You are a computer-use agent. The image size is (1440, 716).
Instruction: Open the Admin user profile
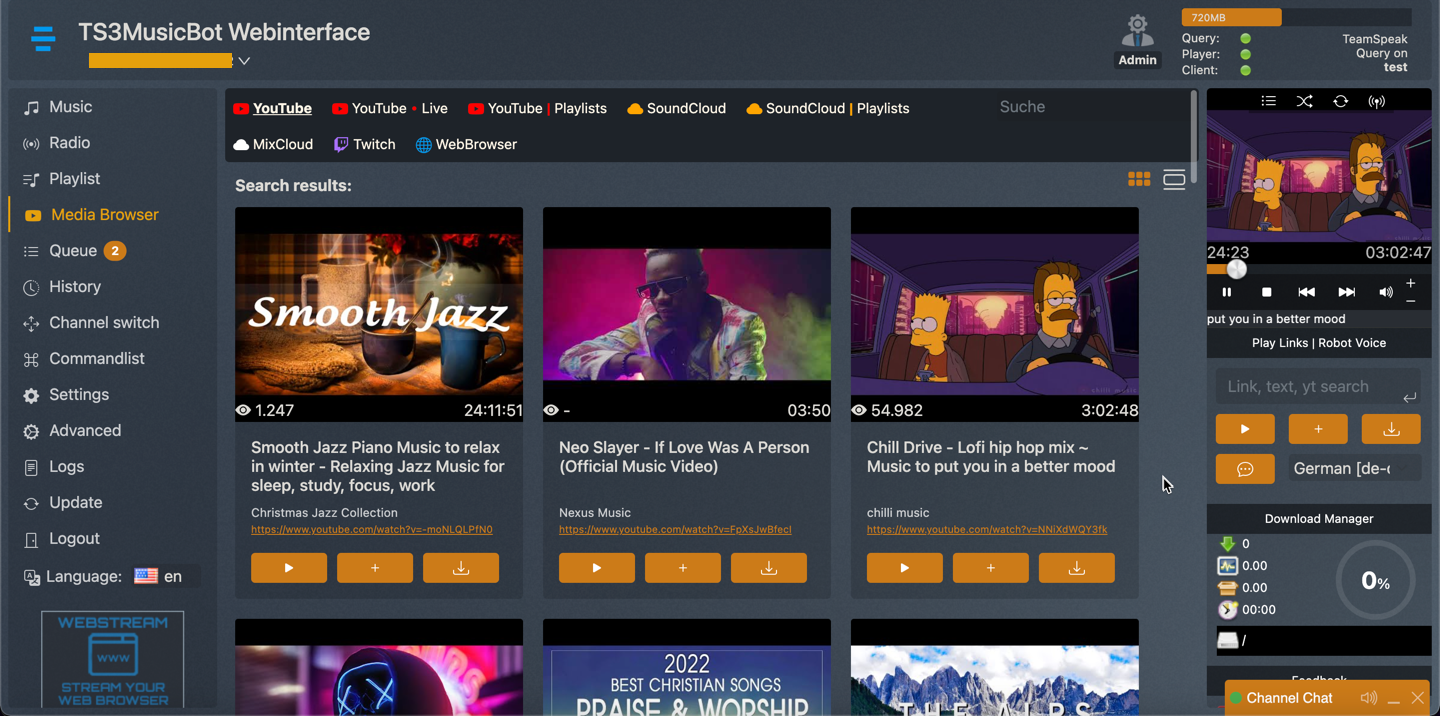click(x=1137, y=41)
